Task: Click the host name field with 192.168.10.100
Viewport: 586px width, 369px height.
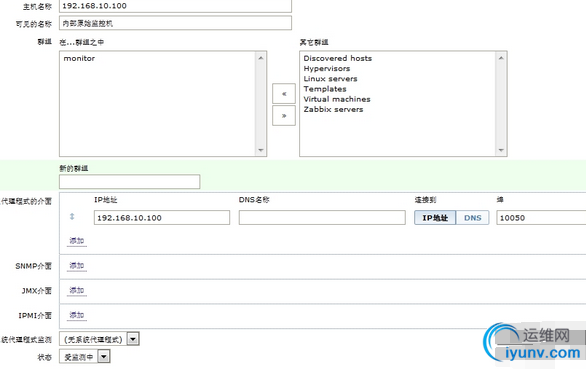Action: [175, 6]
